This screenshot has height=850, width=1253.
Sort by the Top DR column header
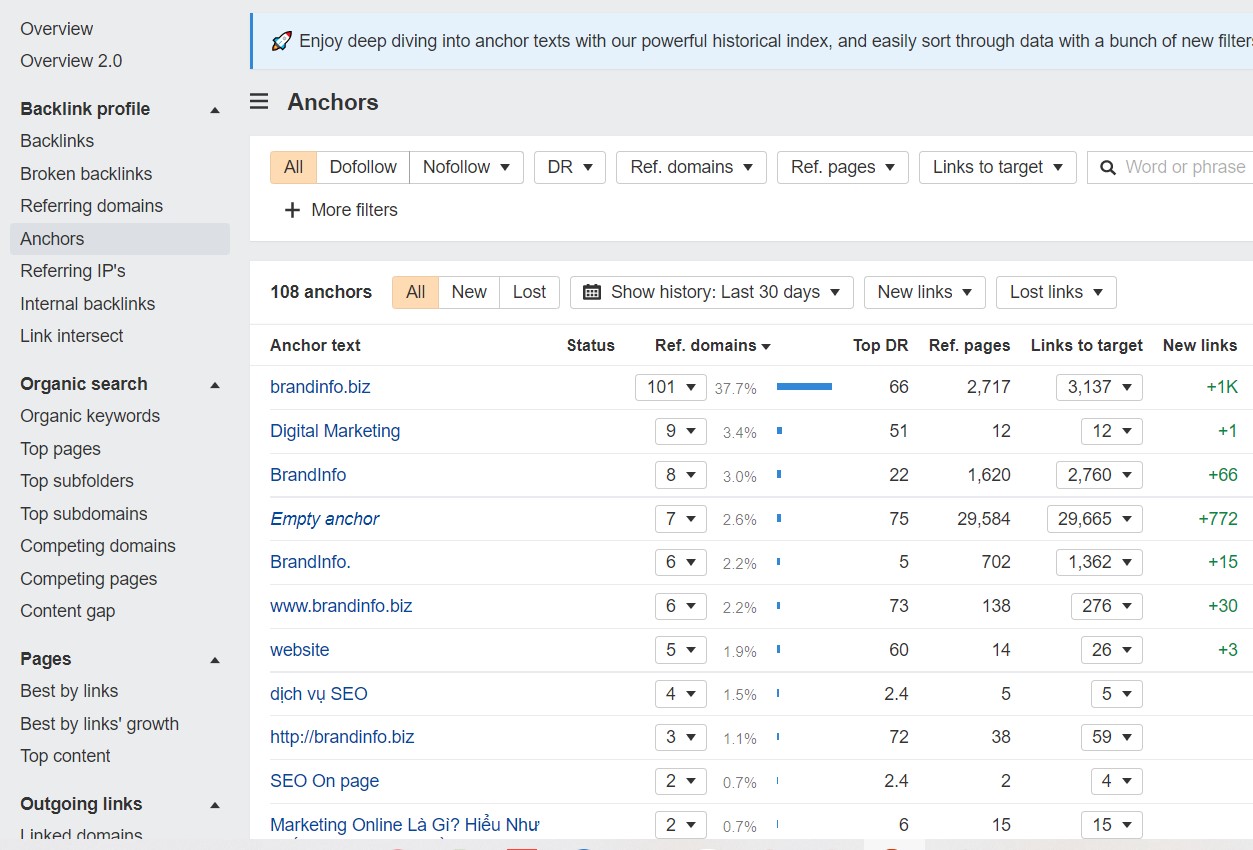[x=880, y=345]
